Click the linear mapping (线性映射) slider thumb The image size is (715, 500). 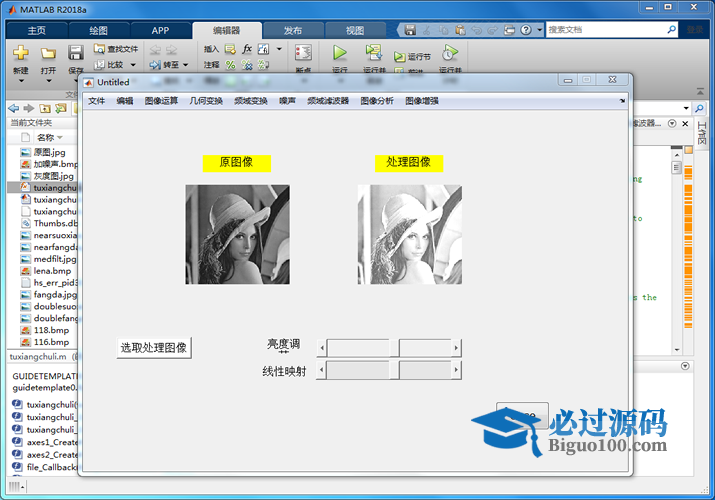coord(394,370)
